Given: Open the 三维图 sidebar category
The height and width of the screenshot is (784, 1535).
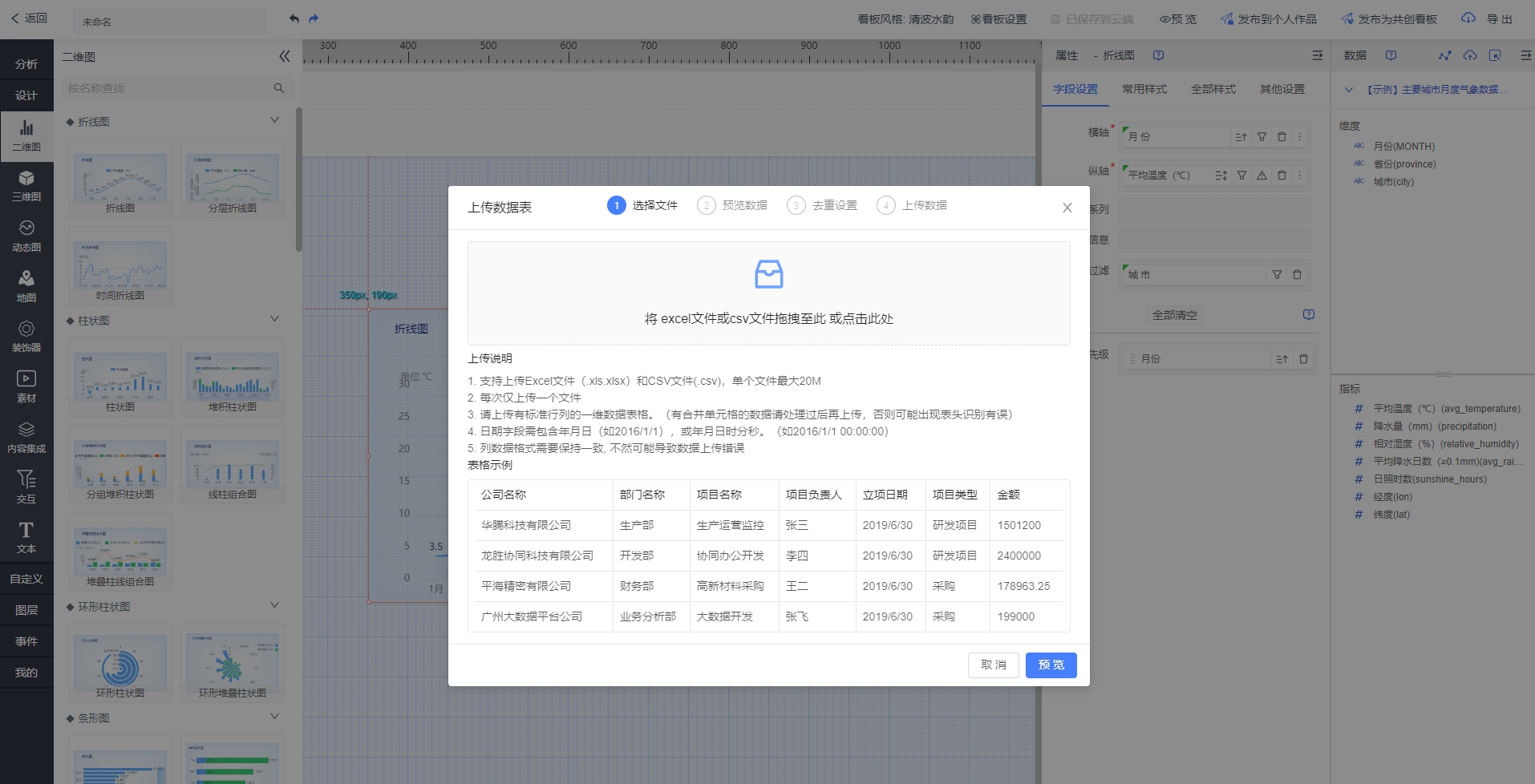Looking at the screenshot, I should pyautogui.click(x=26, y=186).
